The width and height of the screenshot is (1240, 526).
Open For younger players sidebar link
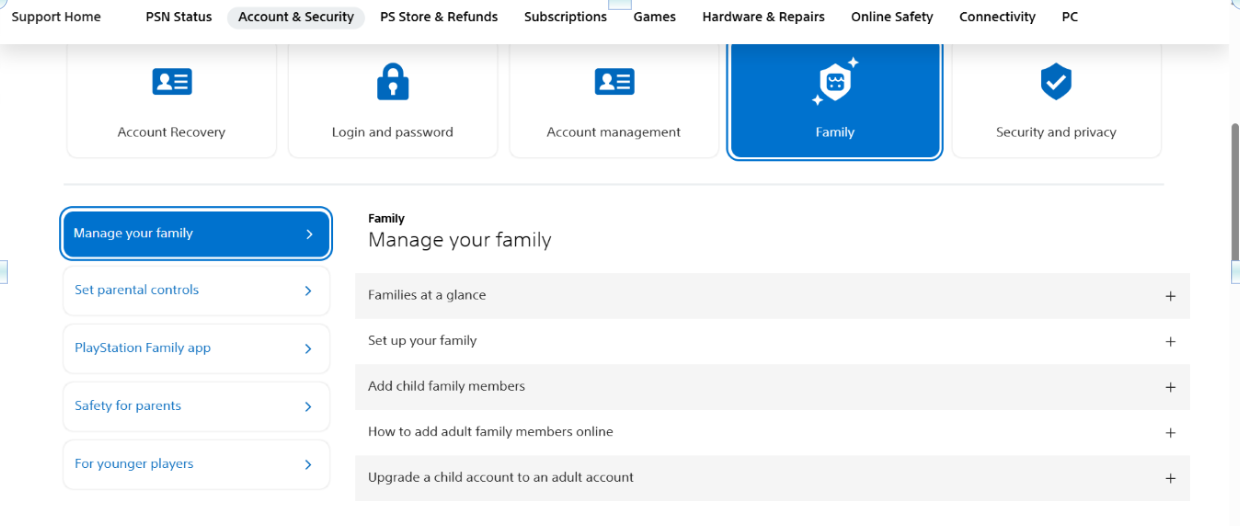pyautogui.click(x=196, y=465)
